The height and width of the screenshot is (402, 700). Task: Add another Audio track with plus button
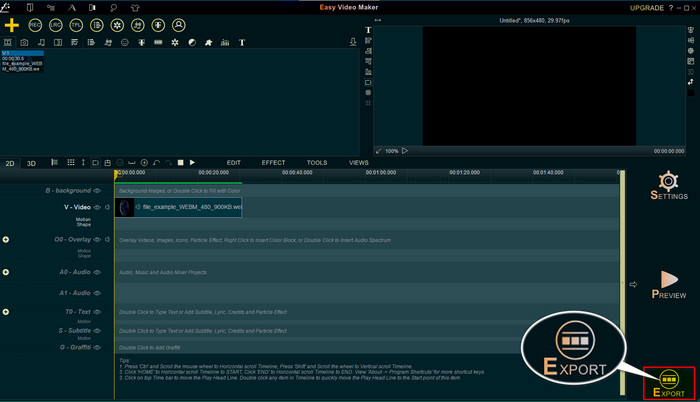6,272
